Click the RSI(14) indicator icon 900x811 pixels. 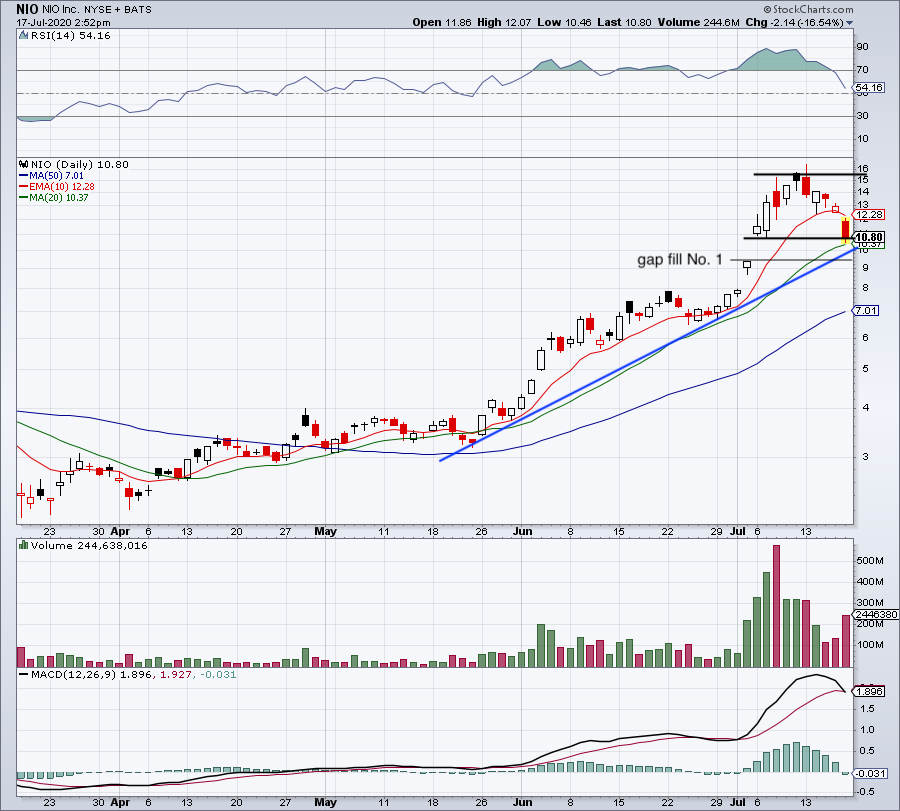(24, 36)
